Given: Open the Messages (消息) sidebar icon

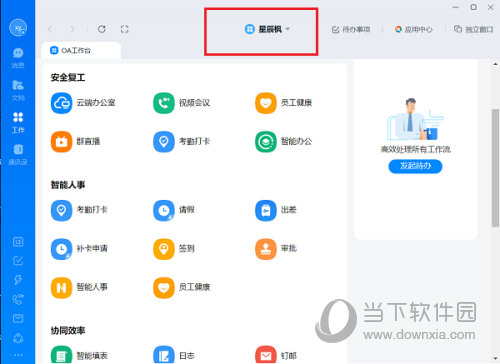Looking at the screenshot, I should pyautogui.click(x=18, y=57).
